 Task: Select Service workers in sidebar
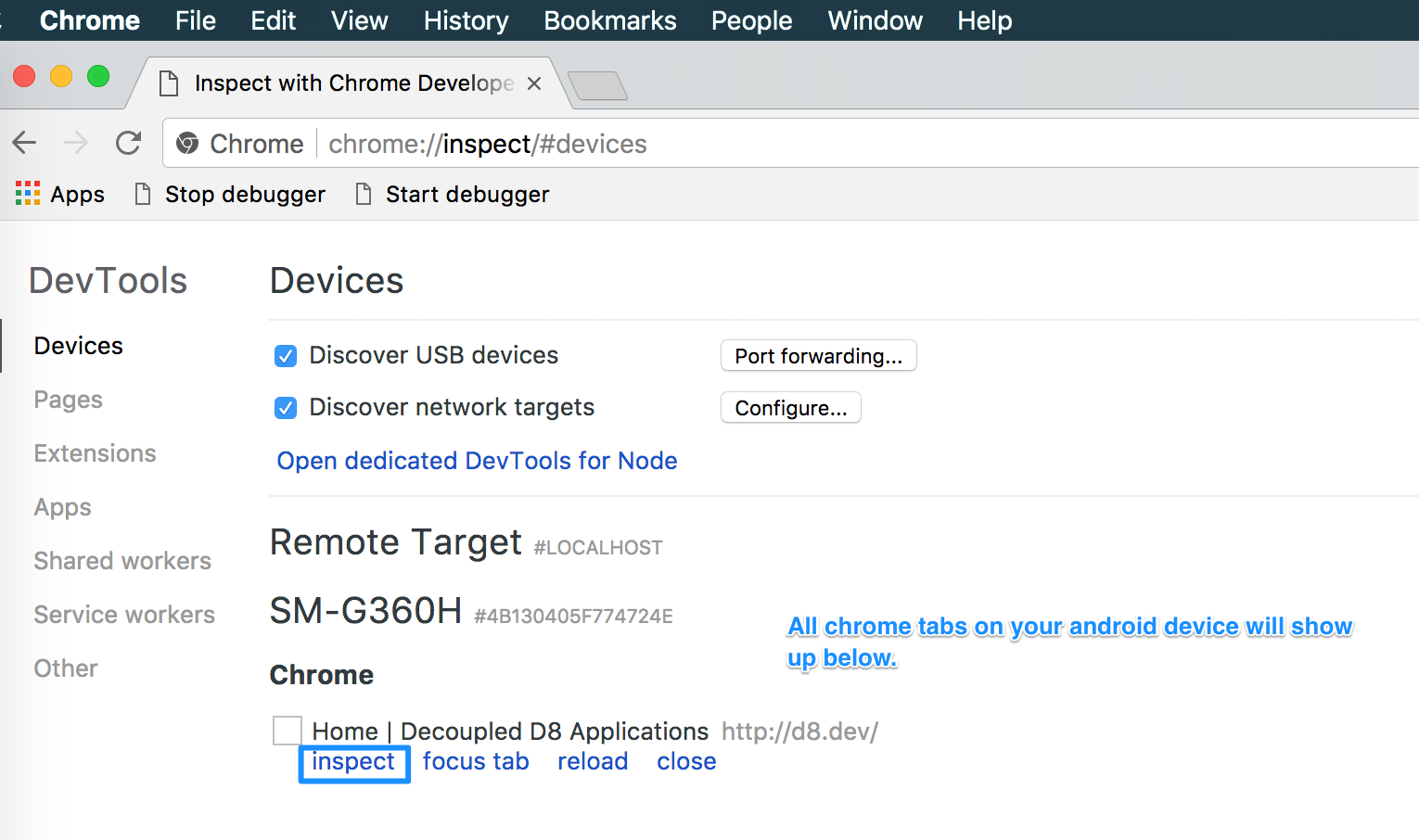pos(125,615)
